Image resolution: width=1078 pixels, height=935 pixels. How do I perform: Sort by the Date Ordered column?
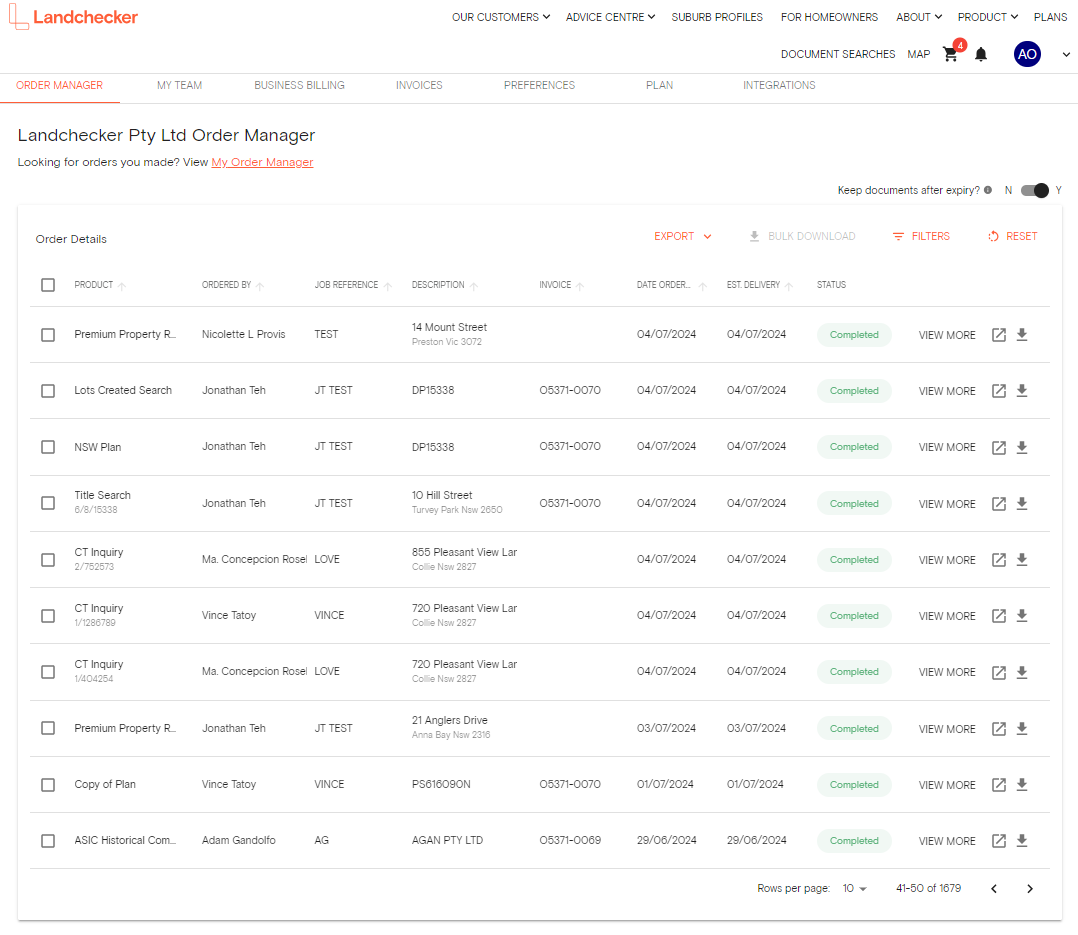pyautogui.click(x=671, y=285)
